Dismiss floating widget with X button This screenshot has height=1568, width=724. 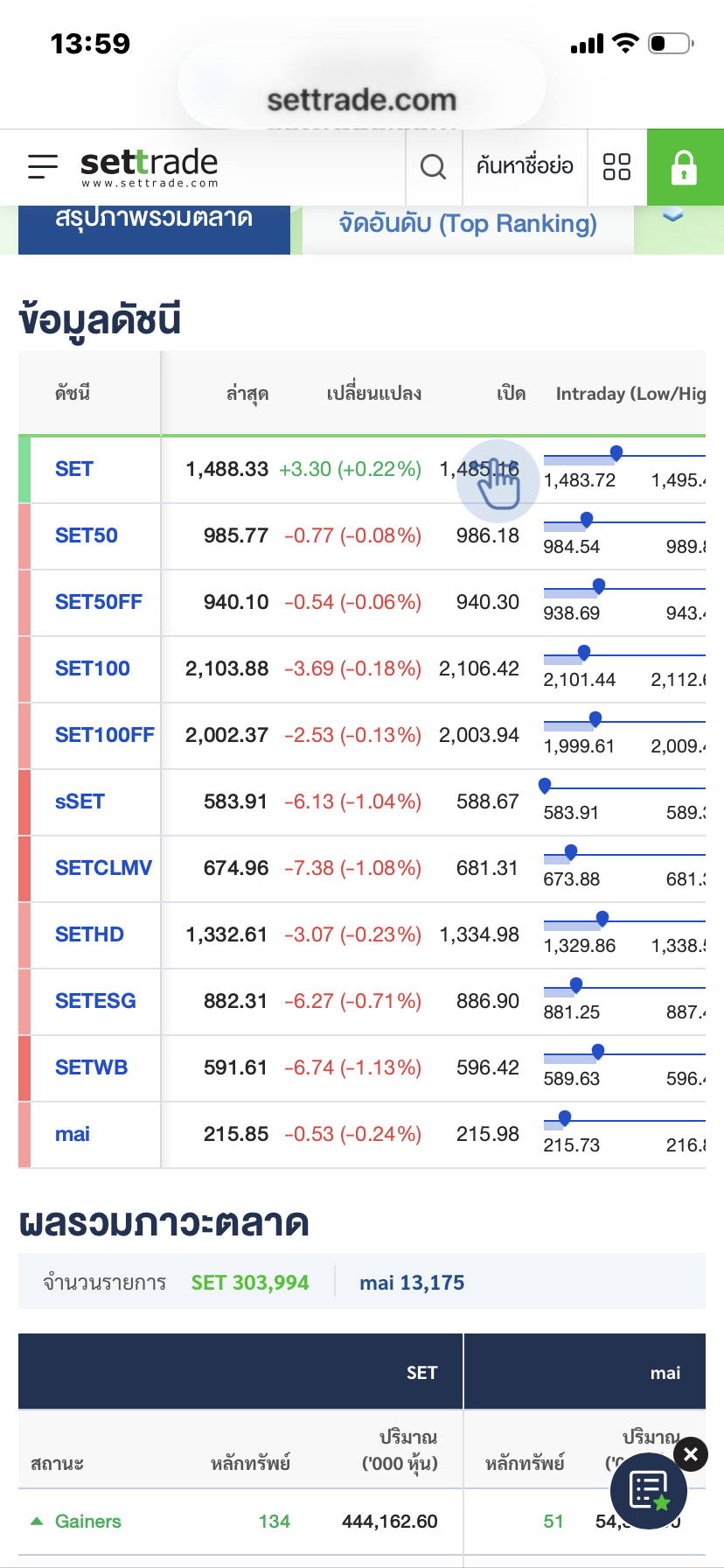691,1454
